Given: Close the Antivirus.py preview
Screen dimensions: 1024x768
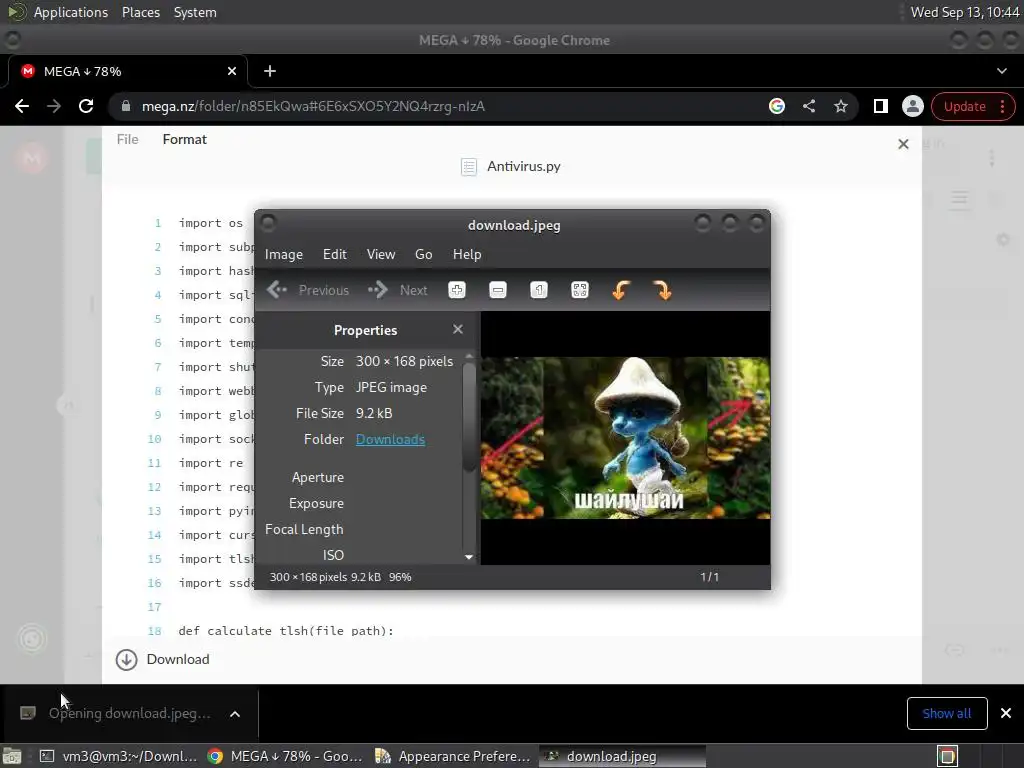Looking at the screenshot, I should point(903,144).
